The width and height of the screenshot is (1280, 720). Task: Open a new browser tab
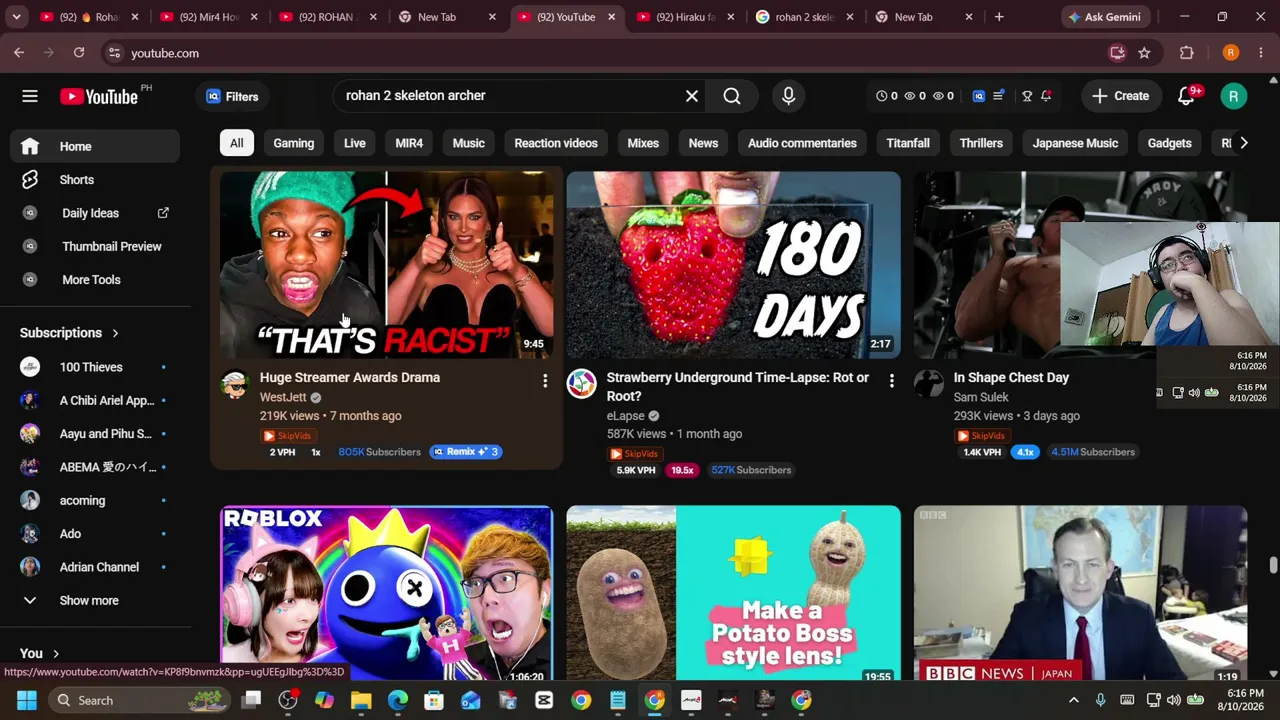(x=999, y=17)
